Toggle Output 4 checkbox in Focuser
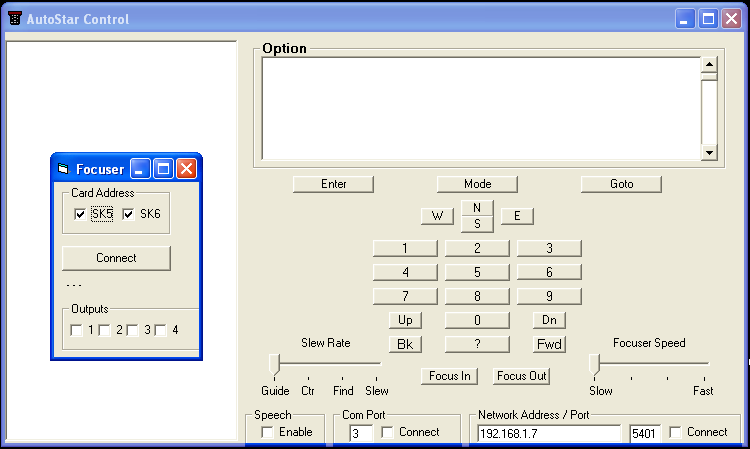Screen dimensions: 750x449 (161, 330)
